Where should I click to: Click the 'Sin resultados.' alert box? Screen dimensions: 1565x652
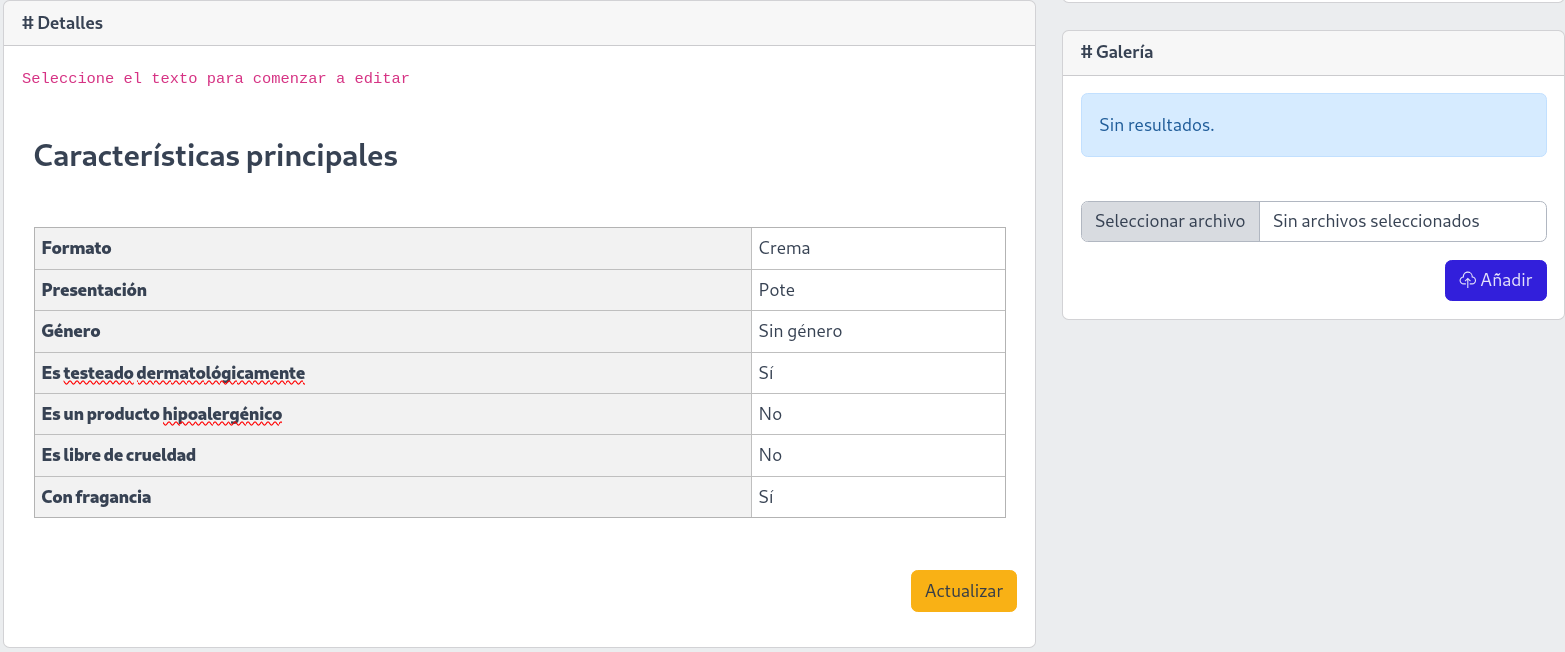pos(1312,125)
